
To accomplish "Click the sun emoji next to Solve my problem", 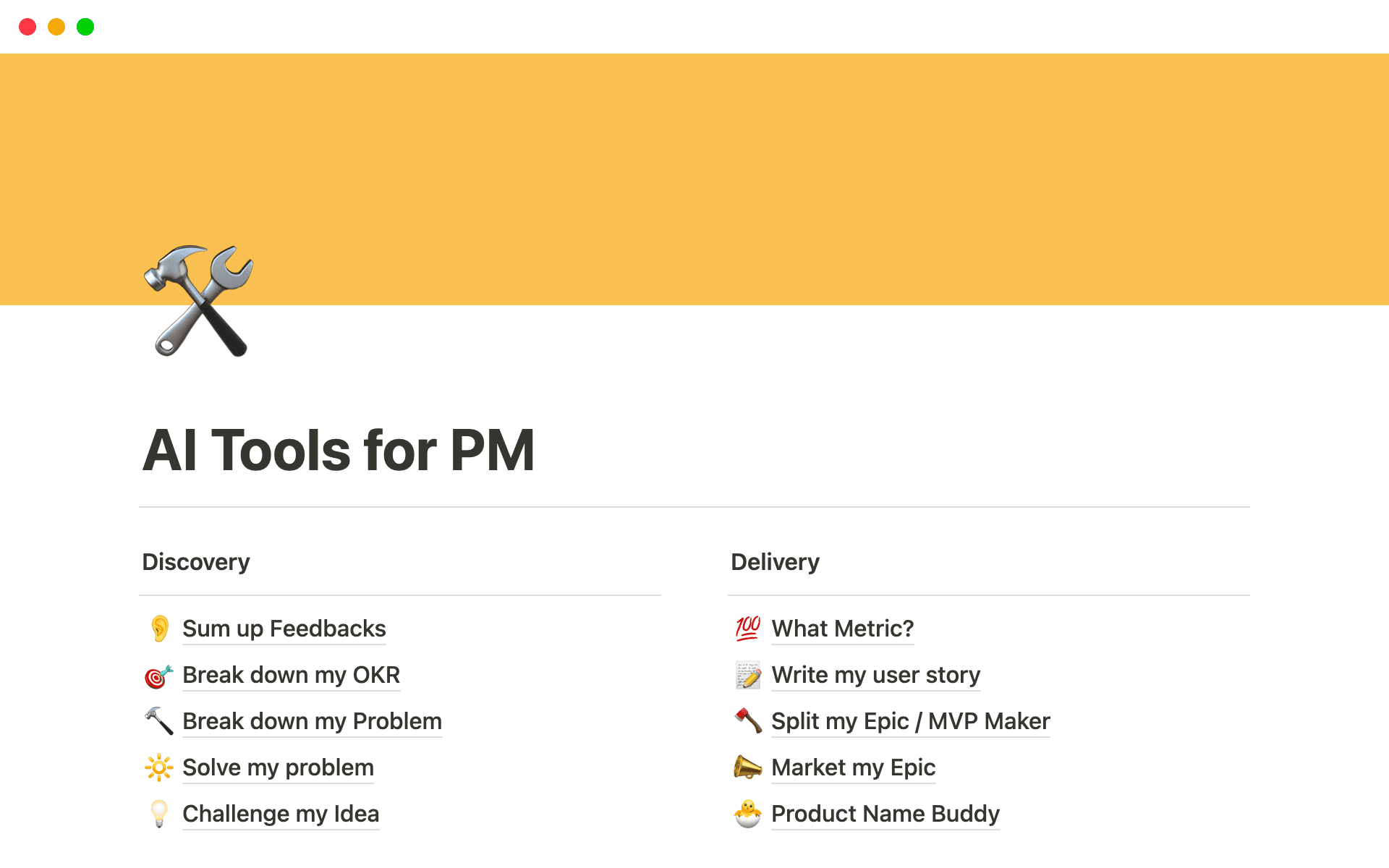I will pos(158,767).
